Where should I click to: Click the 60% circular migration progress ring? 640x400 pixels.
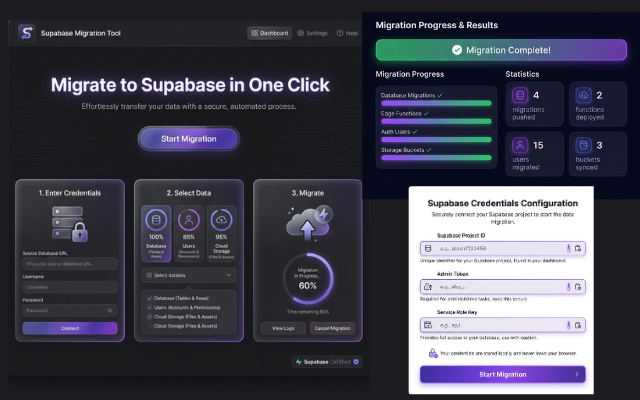[x=308, y=279]
